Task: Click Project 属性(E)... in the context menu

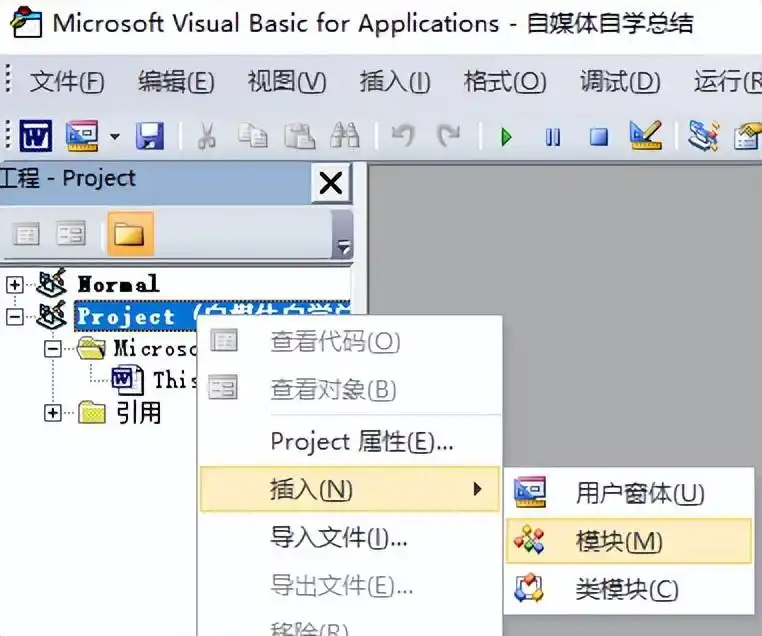Action: (x=361, y=440)
